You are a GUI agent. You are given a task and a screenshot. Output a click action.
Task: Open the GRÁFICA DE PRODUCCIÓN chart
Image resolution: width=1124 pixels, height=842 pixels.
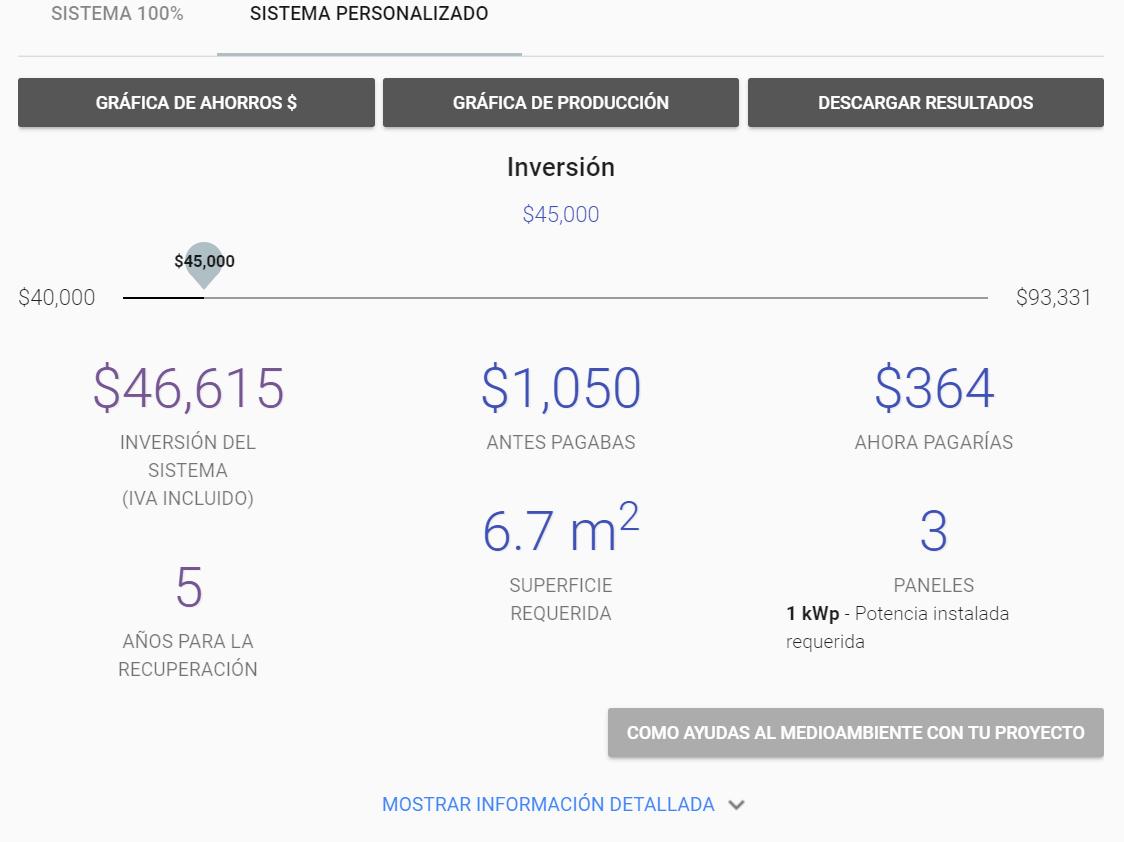pos(560,102)
